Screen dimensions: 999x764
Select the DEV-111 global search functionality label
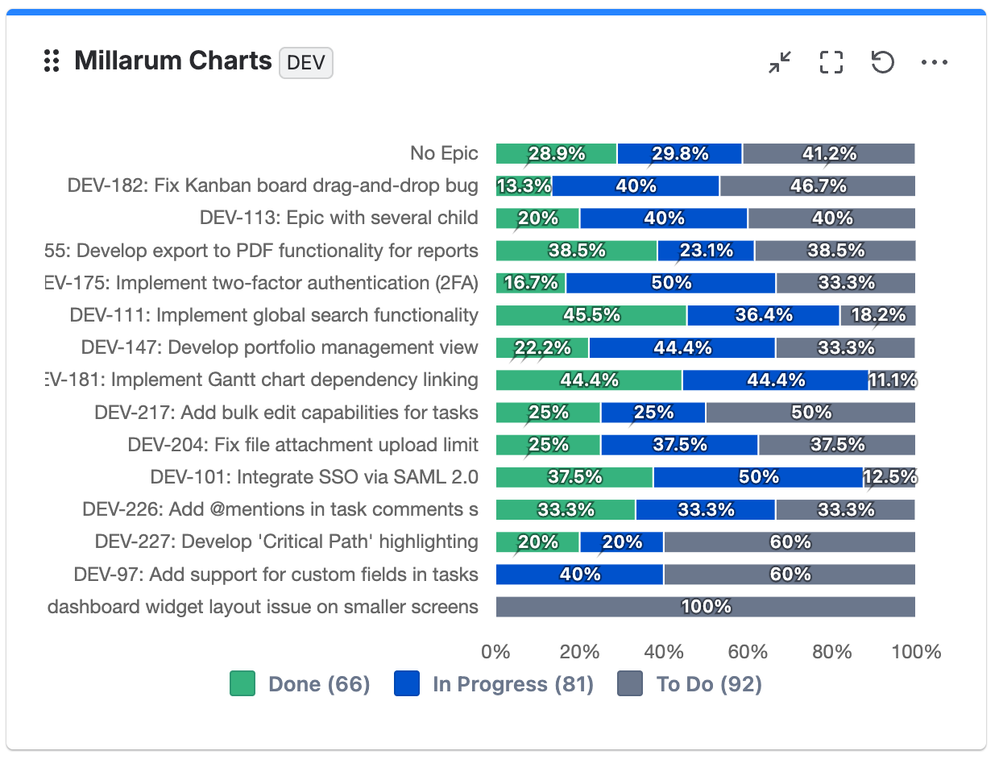pos(274,315)
